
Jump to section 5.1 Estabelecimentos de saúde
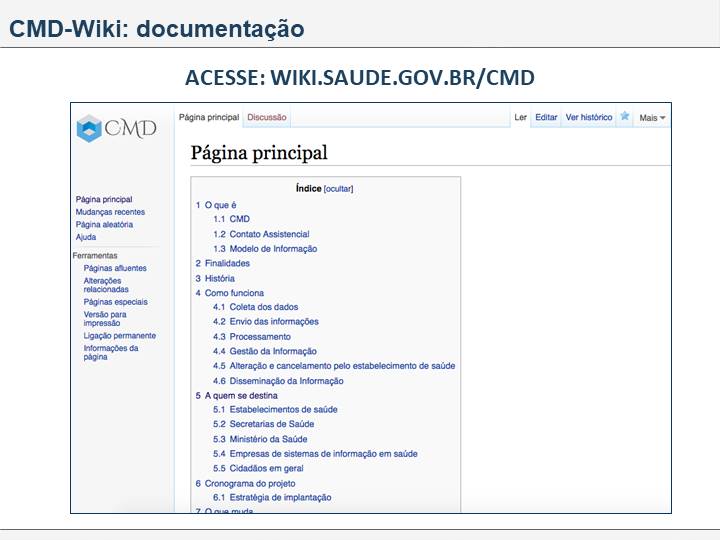(x=275, y=409)
